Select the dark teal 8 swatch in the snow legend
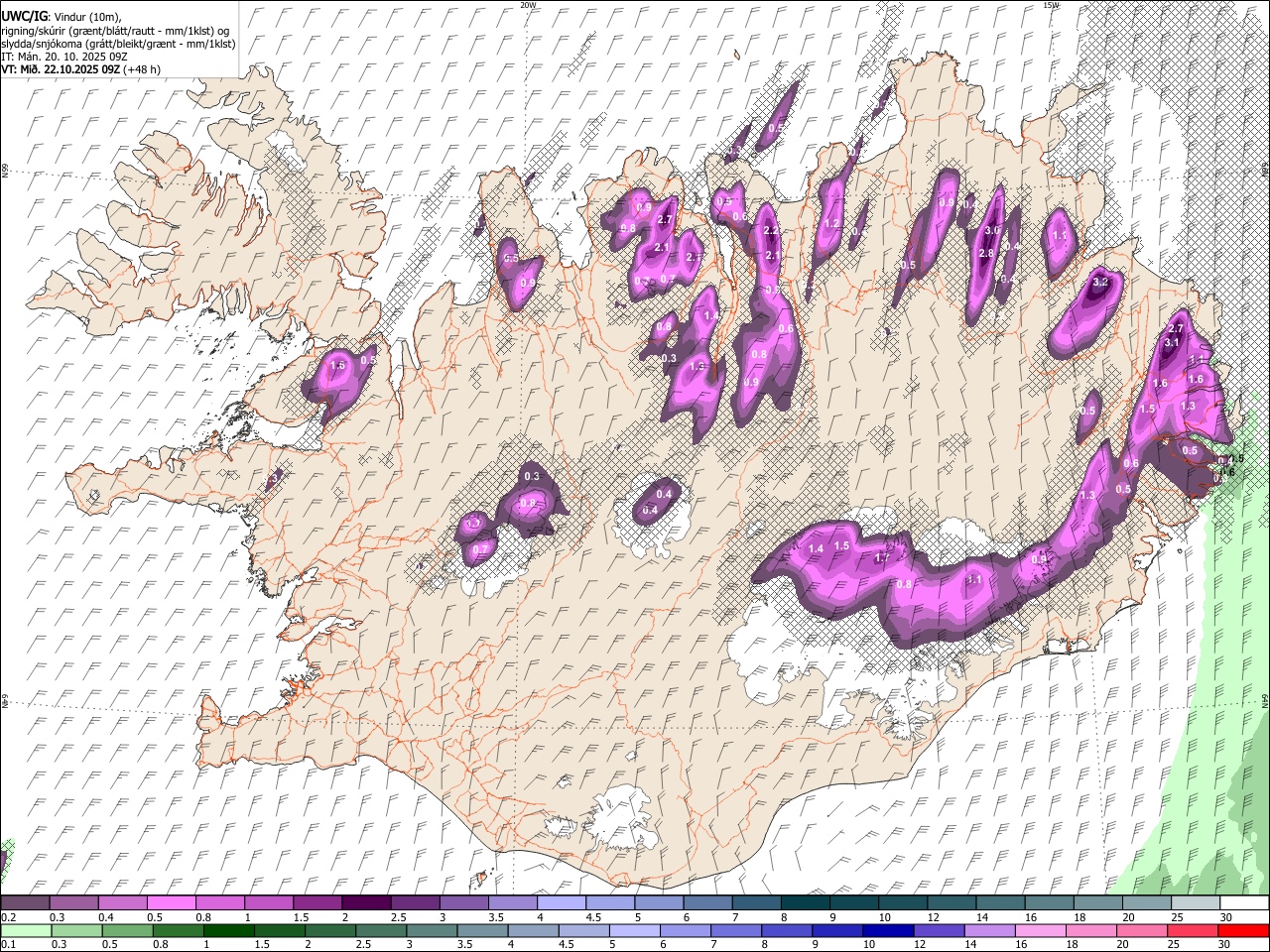This screenshot has height=952, width=1270. click(x=805, y=902)
